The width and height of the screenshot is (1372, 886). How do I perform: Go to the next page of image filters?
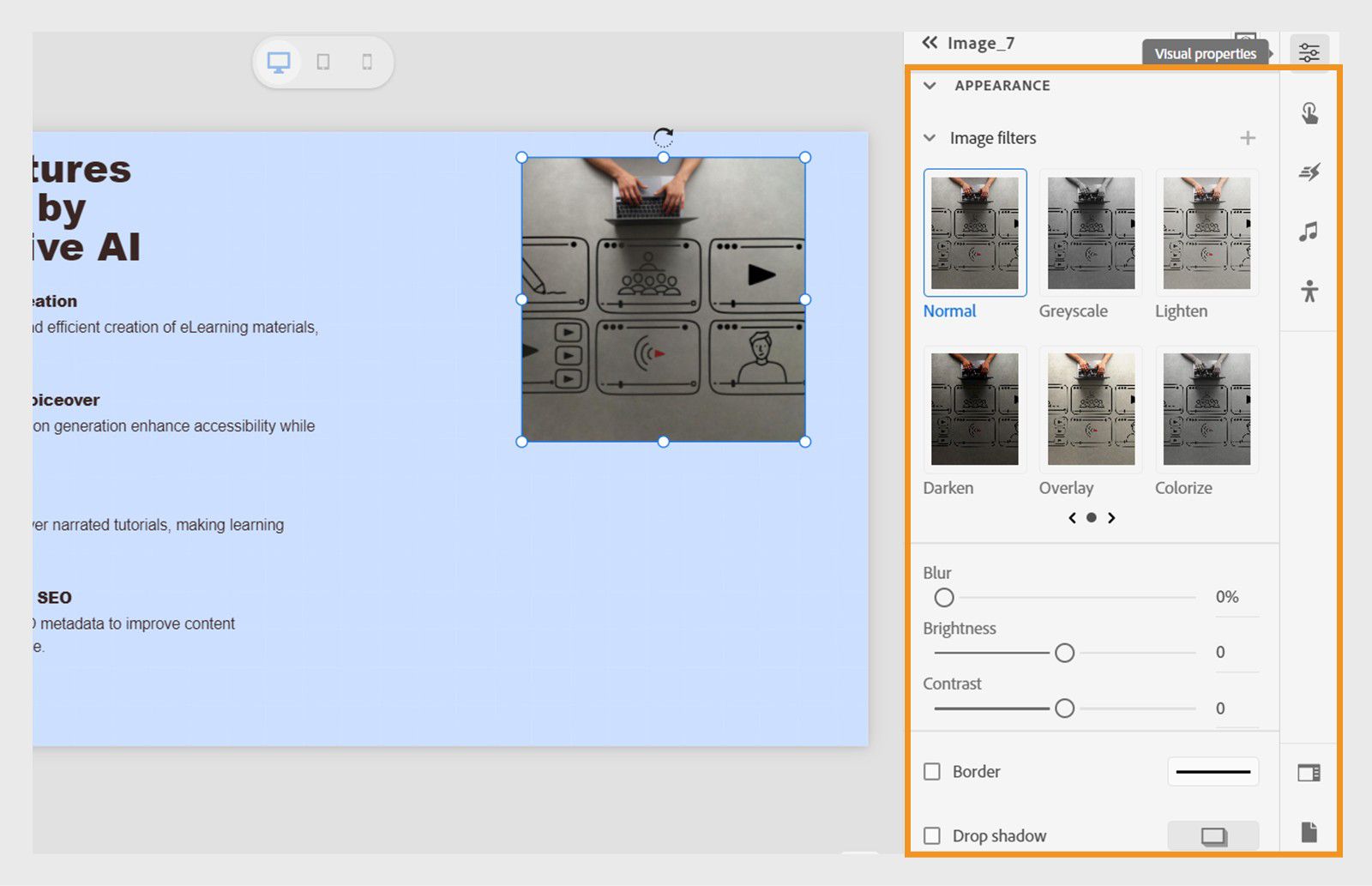click(x=1111, y=517)
